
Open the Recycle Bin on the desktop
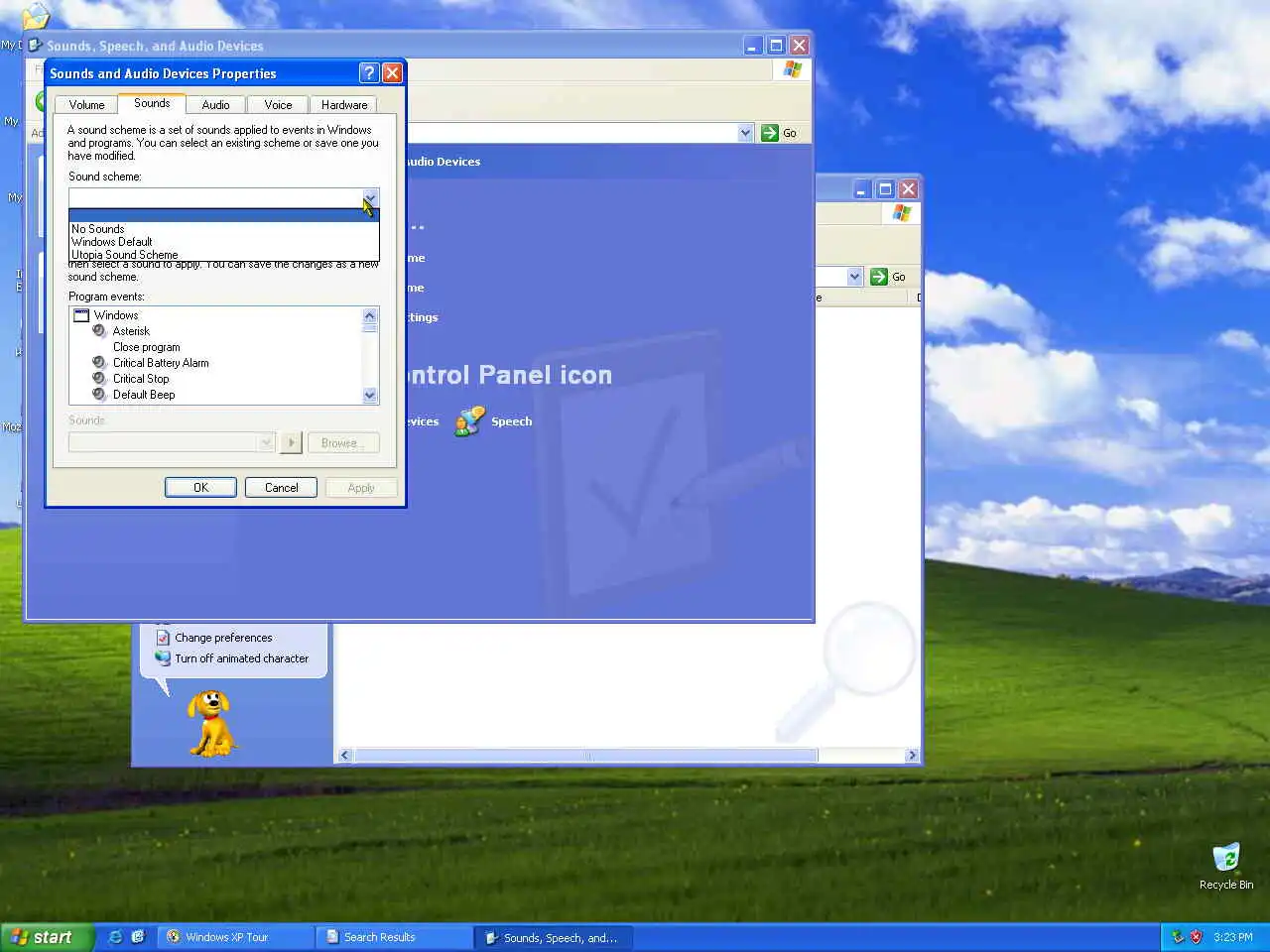pos(1226,858)
